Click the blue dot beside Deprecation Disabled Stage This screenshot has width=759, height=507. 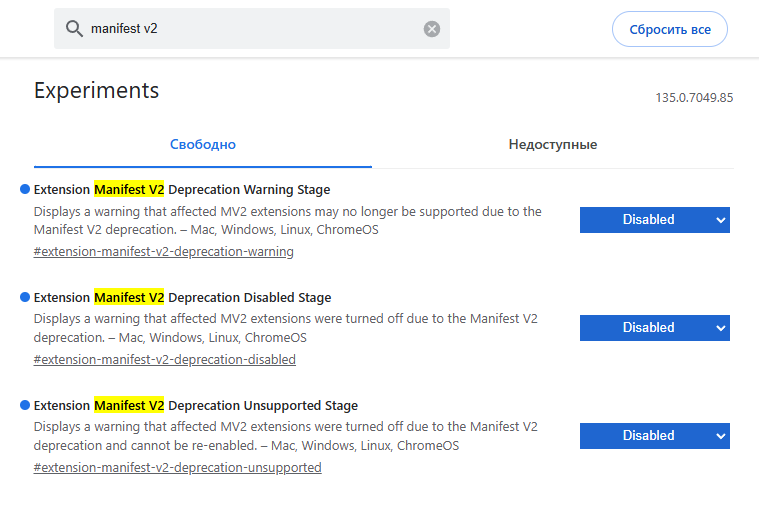[25, 297]
